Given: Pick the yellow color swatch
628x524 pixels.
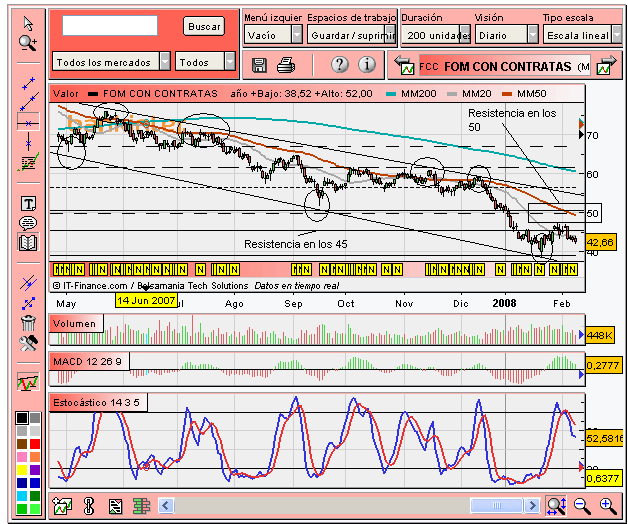Looking at the screenshot, I should [22, 470].
